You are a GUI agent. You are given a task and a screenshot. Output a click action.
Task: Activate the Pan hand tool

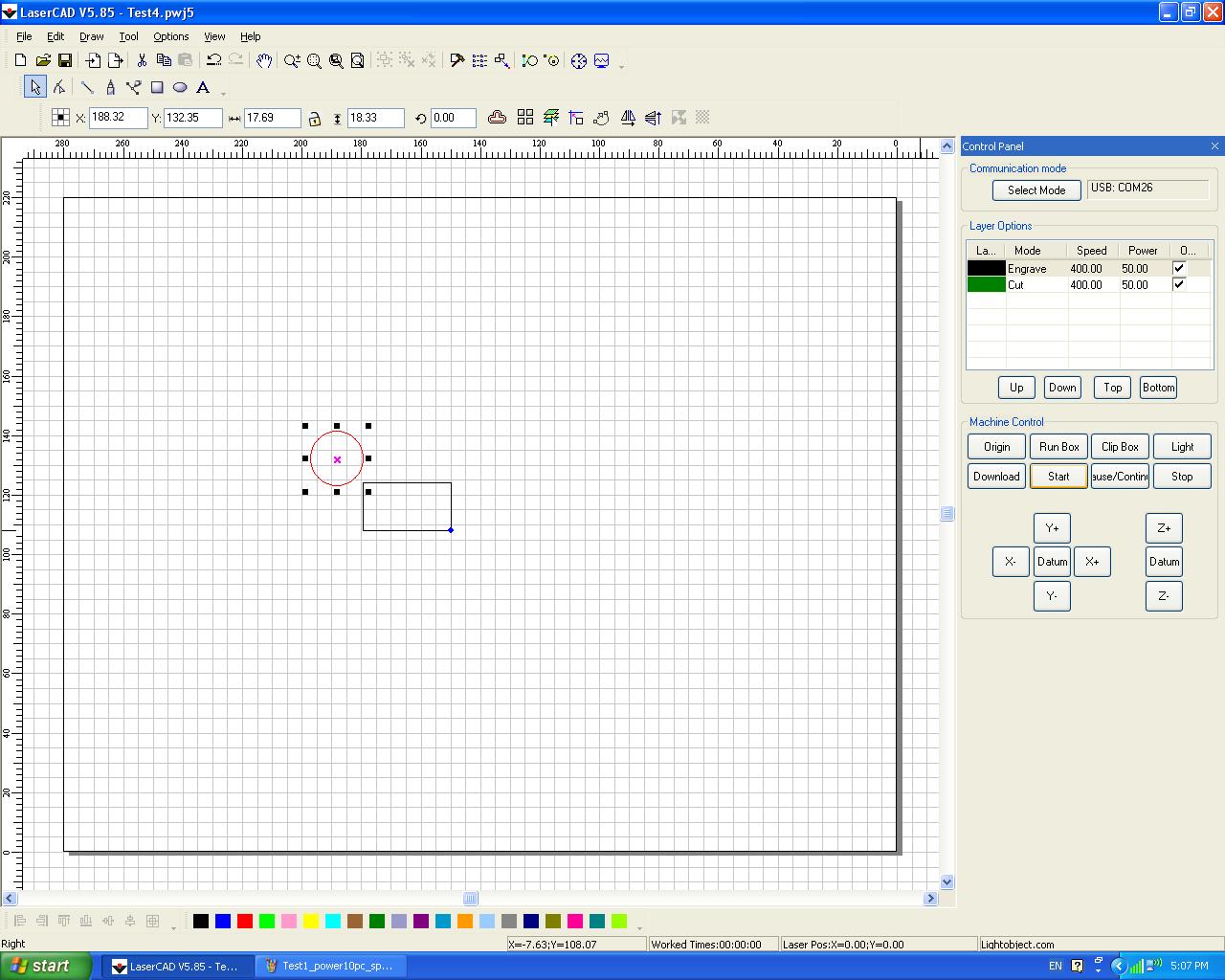coord(264,60)
